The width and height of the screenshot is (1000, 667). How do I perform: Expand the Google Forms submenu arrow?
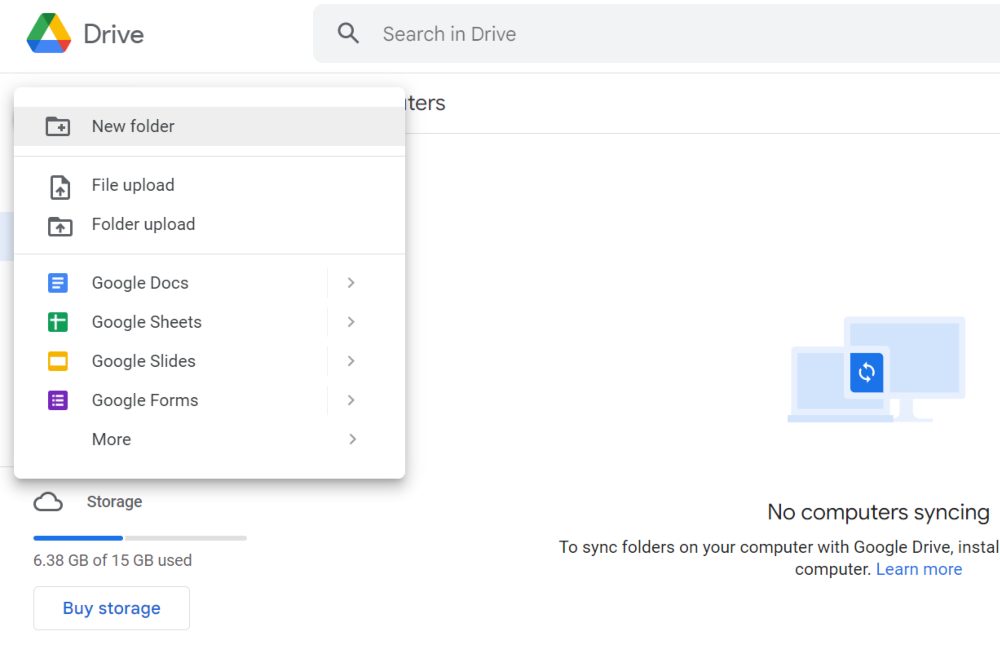pyautogui.click(x=351, y=400)
